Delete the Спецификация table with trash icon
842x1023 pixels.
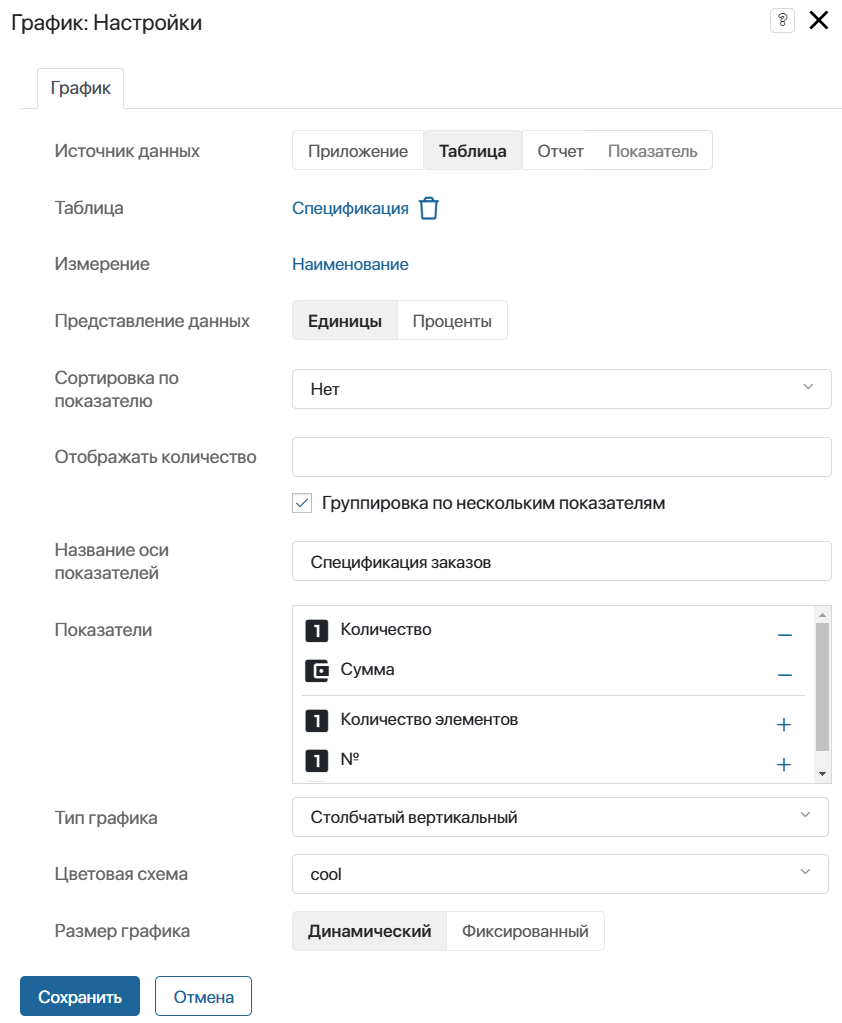coord(429,208)
